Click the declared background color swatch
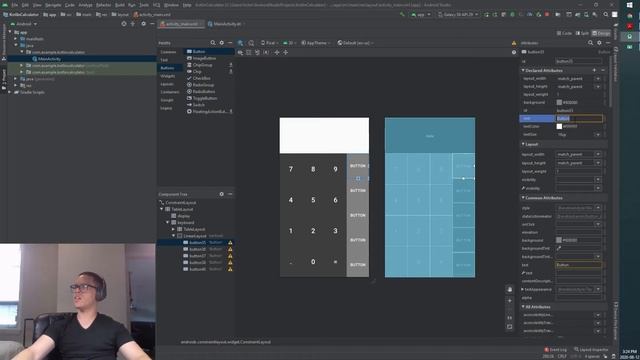Viewport: 640px width, 360px height. 559,102
